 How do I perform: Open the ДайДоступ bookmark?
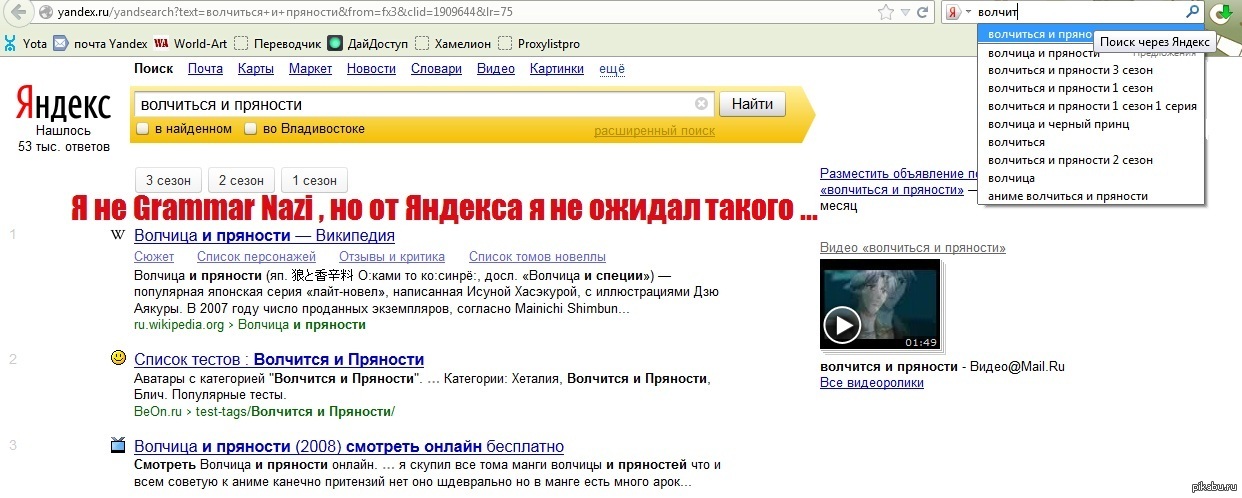tap(368, 43)
